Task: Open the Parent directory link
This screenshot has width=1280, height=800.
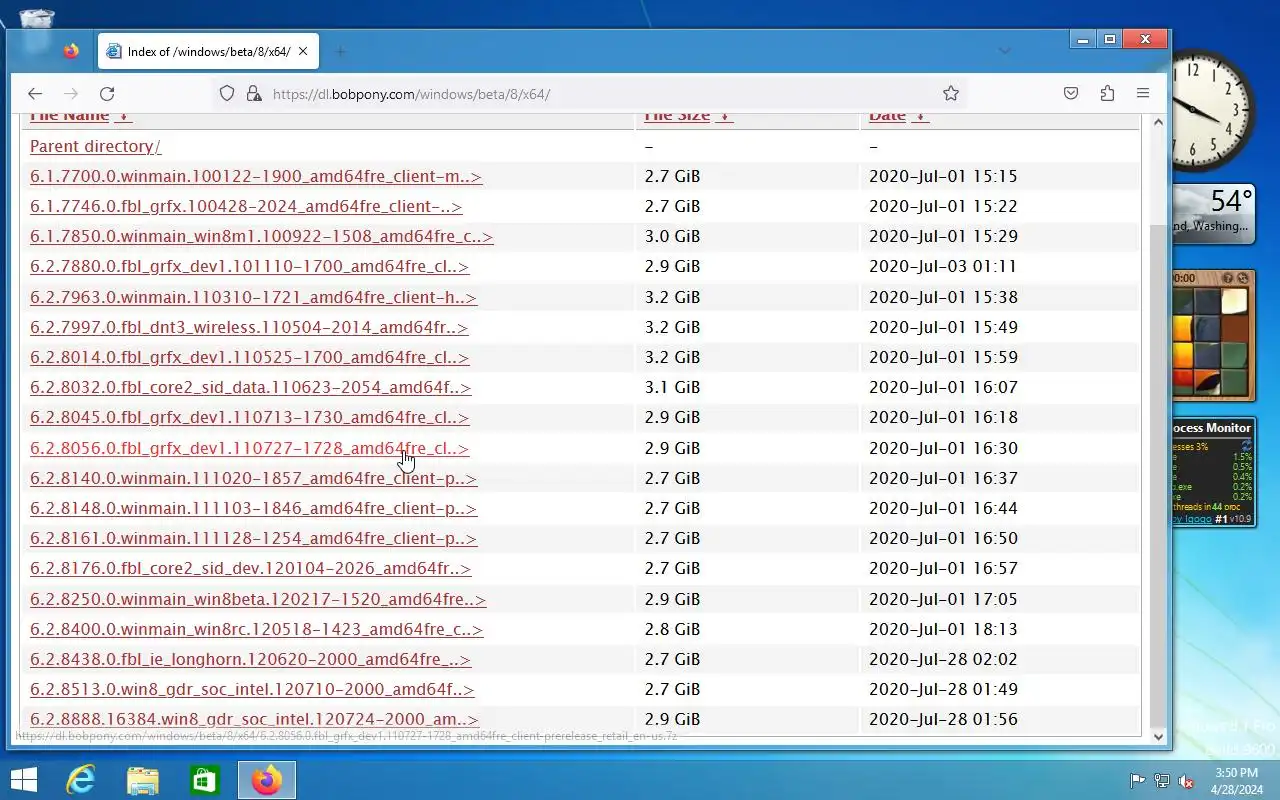Action: [x=95, y=146]
